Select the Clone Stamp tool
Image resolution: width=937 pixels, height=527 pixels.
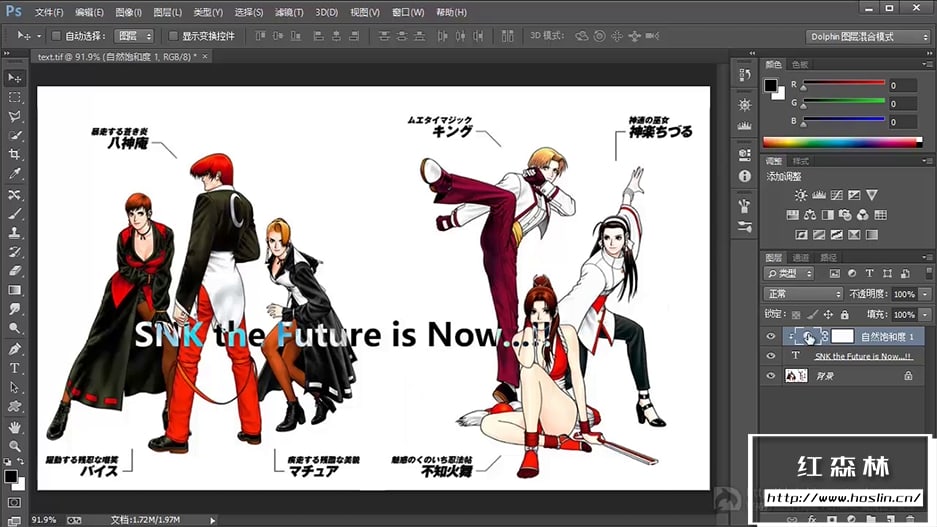(x=14, y=232)
